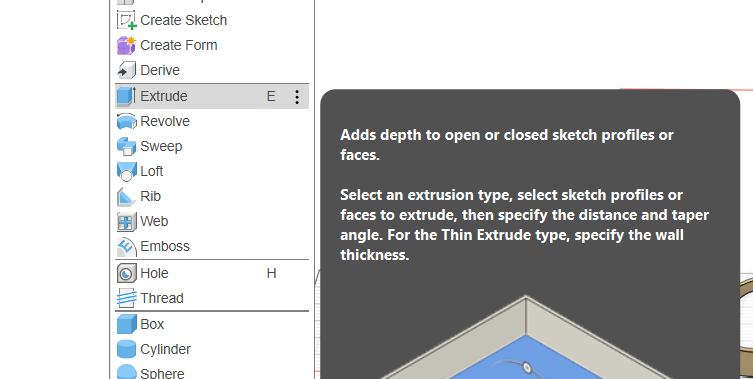The height and width of the screenshot is (379, 753).
Task: Select the Sphere menu item
Action: [x=212, y=372]
